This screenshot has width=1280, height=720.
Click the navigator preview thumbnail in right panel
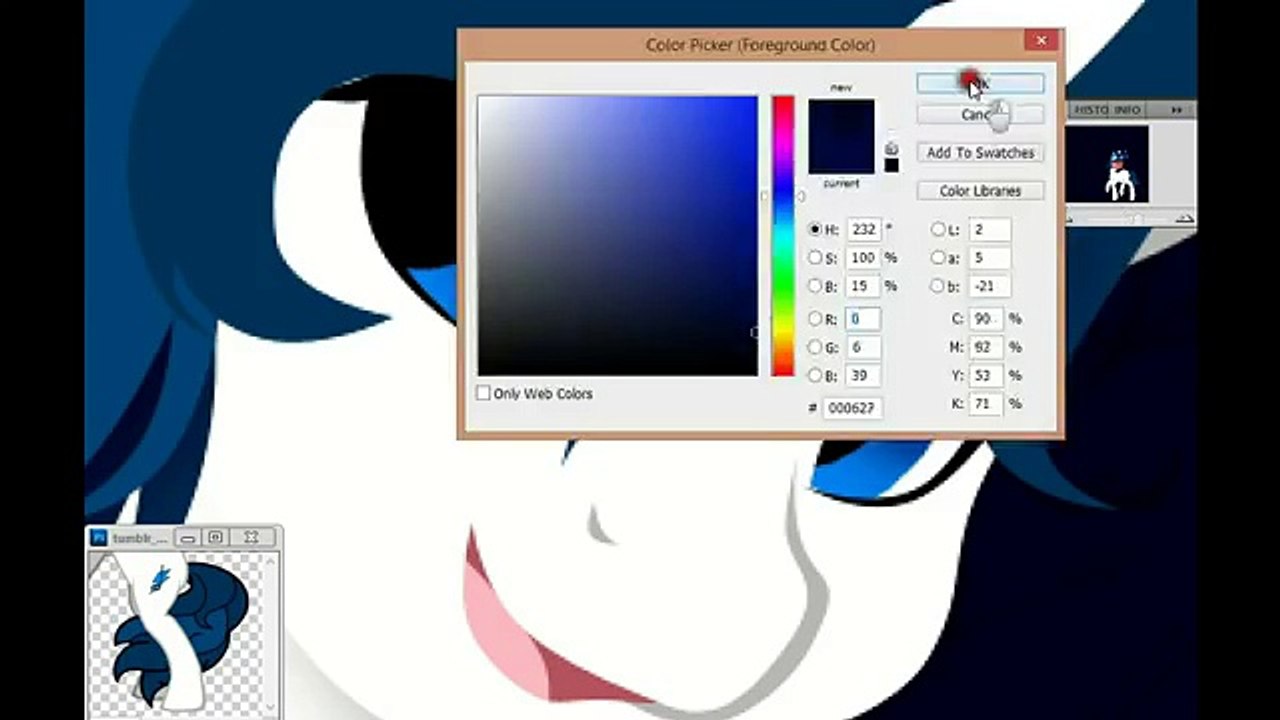1107,165
